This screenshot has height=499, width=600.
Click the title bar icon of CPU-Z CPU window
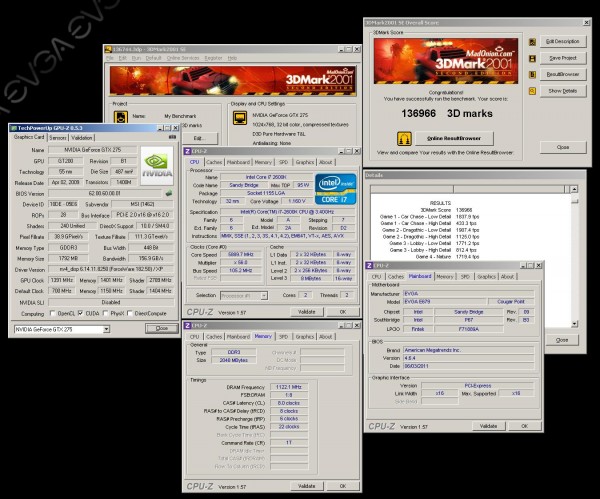click(188, 151)
